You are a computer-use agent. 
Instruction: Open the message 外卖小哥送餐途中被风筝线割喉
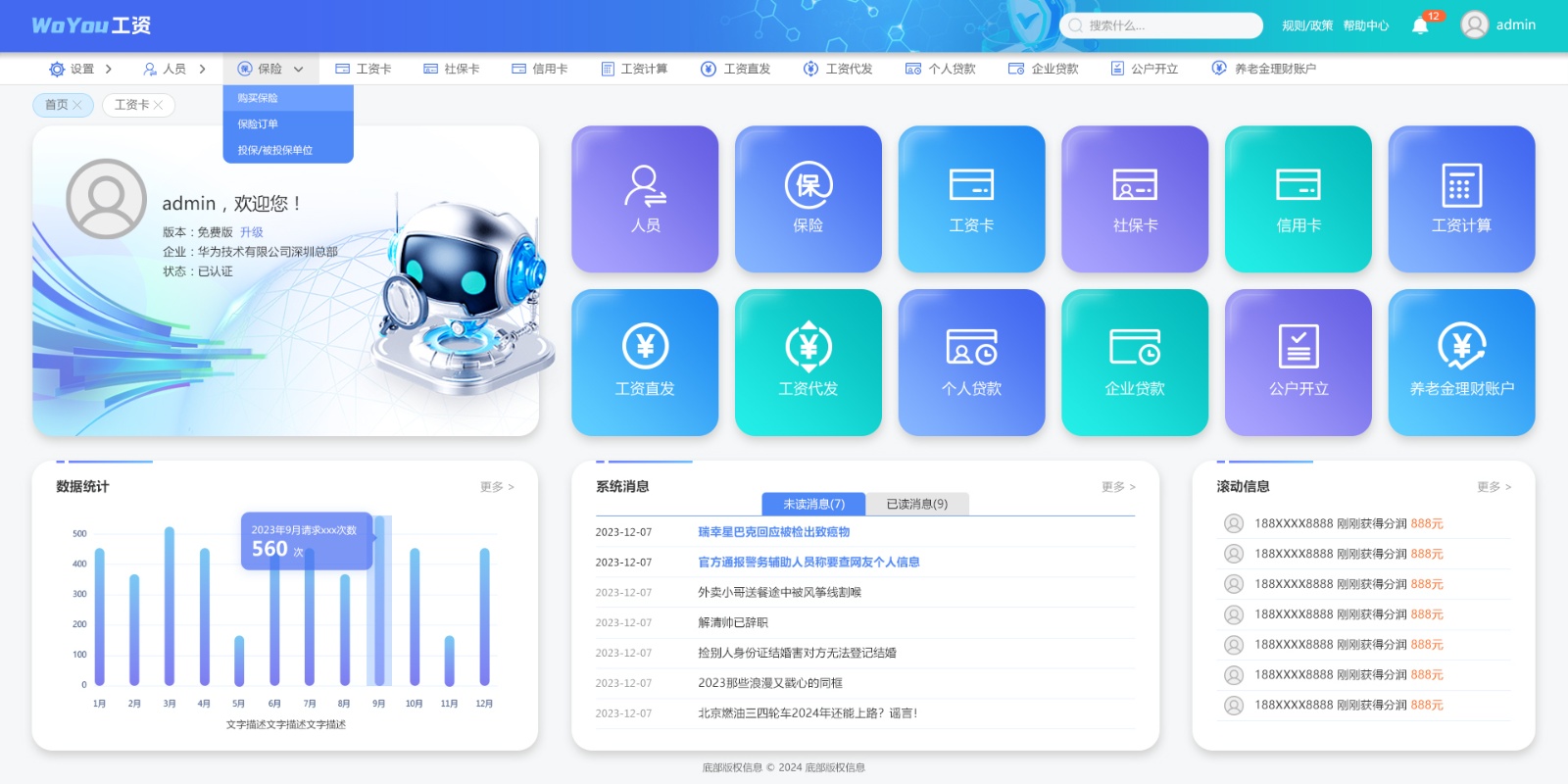(x=779, y=593)
